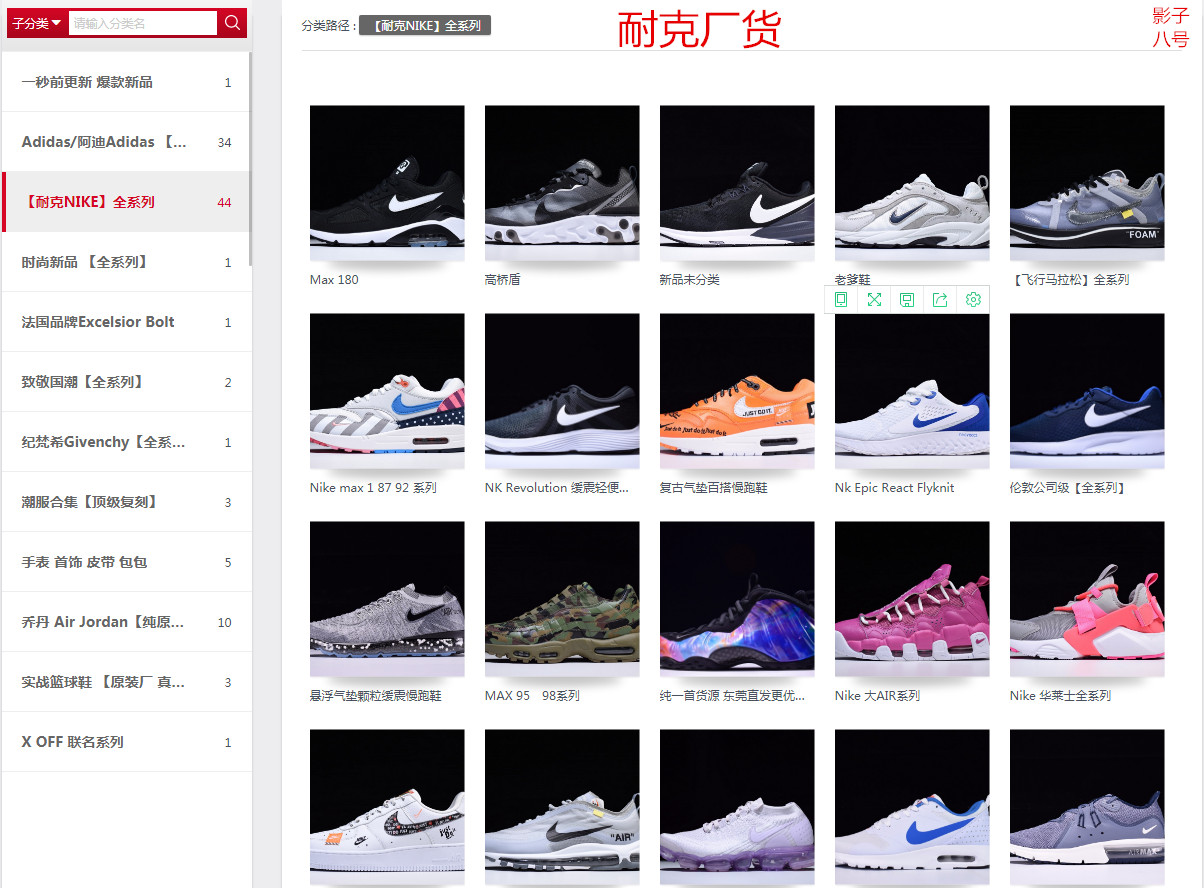Open the white shoe with blue swoosh, bottom row
Viewport: 1204px width, 888px height.
(x=912, y=807)
